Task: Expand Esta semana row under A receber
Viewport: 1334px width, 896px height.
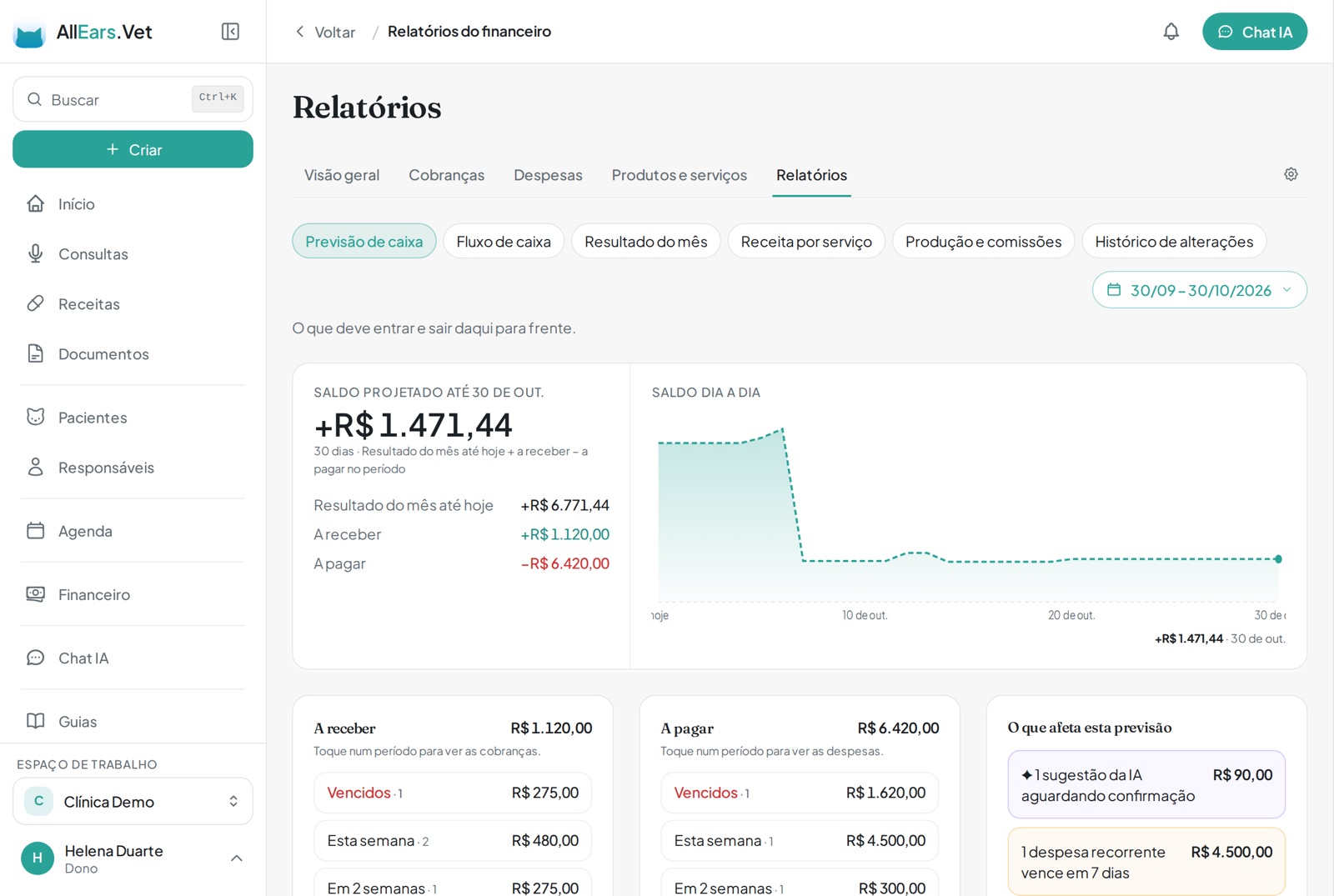Action: tap(453, 841)
